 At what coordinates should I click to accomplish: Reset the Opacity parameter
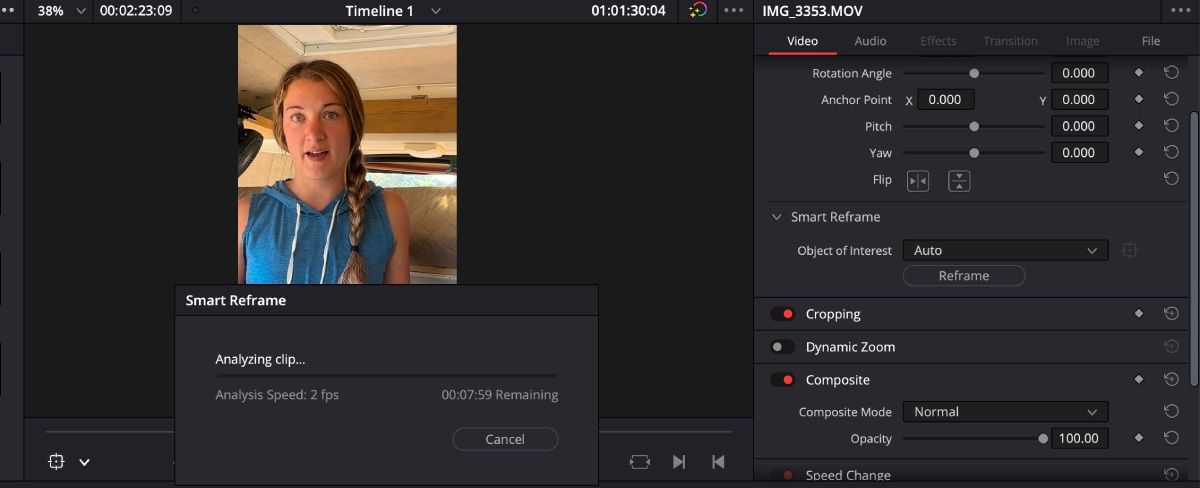[x=1171, y=438]
